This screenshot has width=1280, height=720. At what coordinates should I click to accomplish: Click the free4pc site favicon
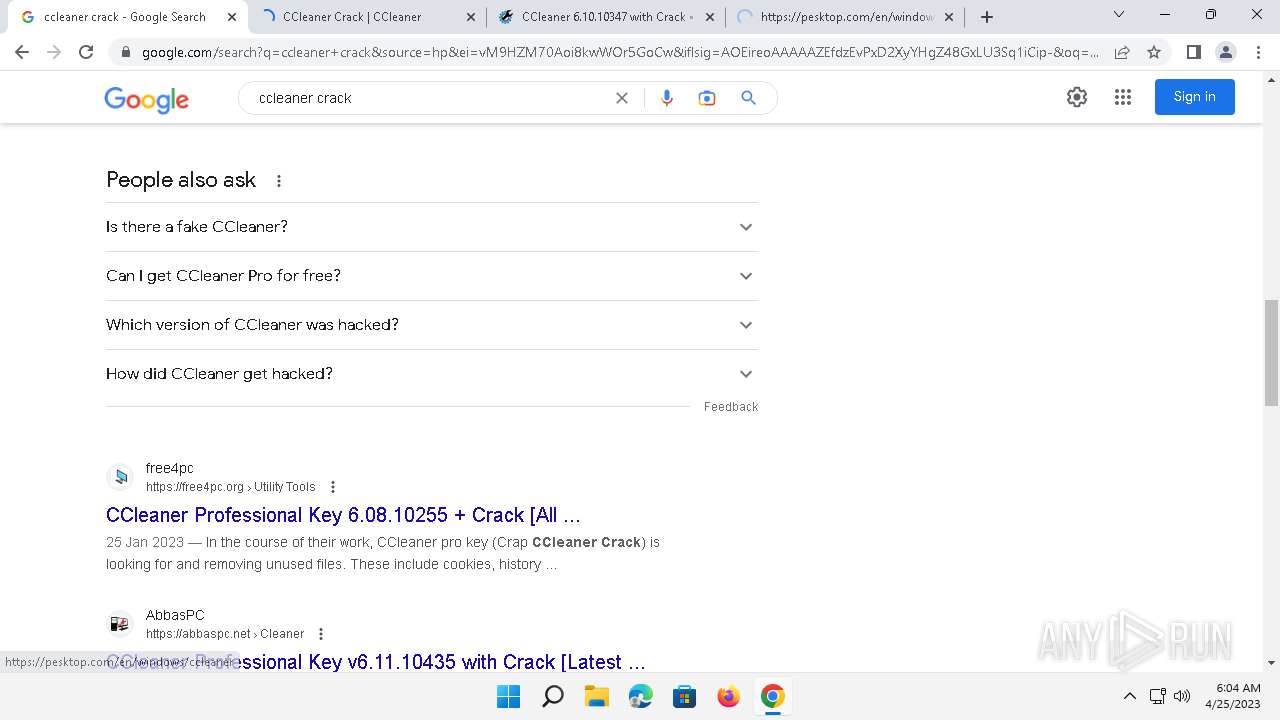pyautogui.click(x=120, y=477)
